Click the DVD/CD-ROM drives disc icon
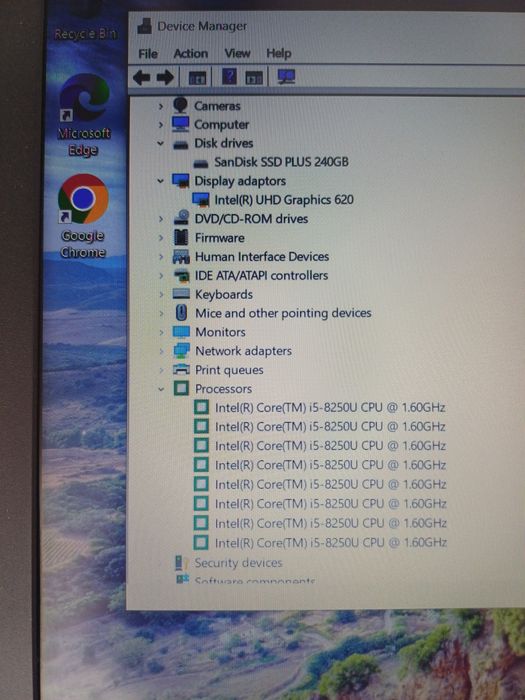Viewport: 525px width, 700px height. 181,218
